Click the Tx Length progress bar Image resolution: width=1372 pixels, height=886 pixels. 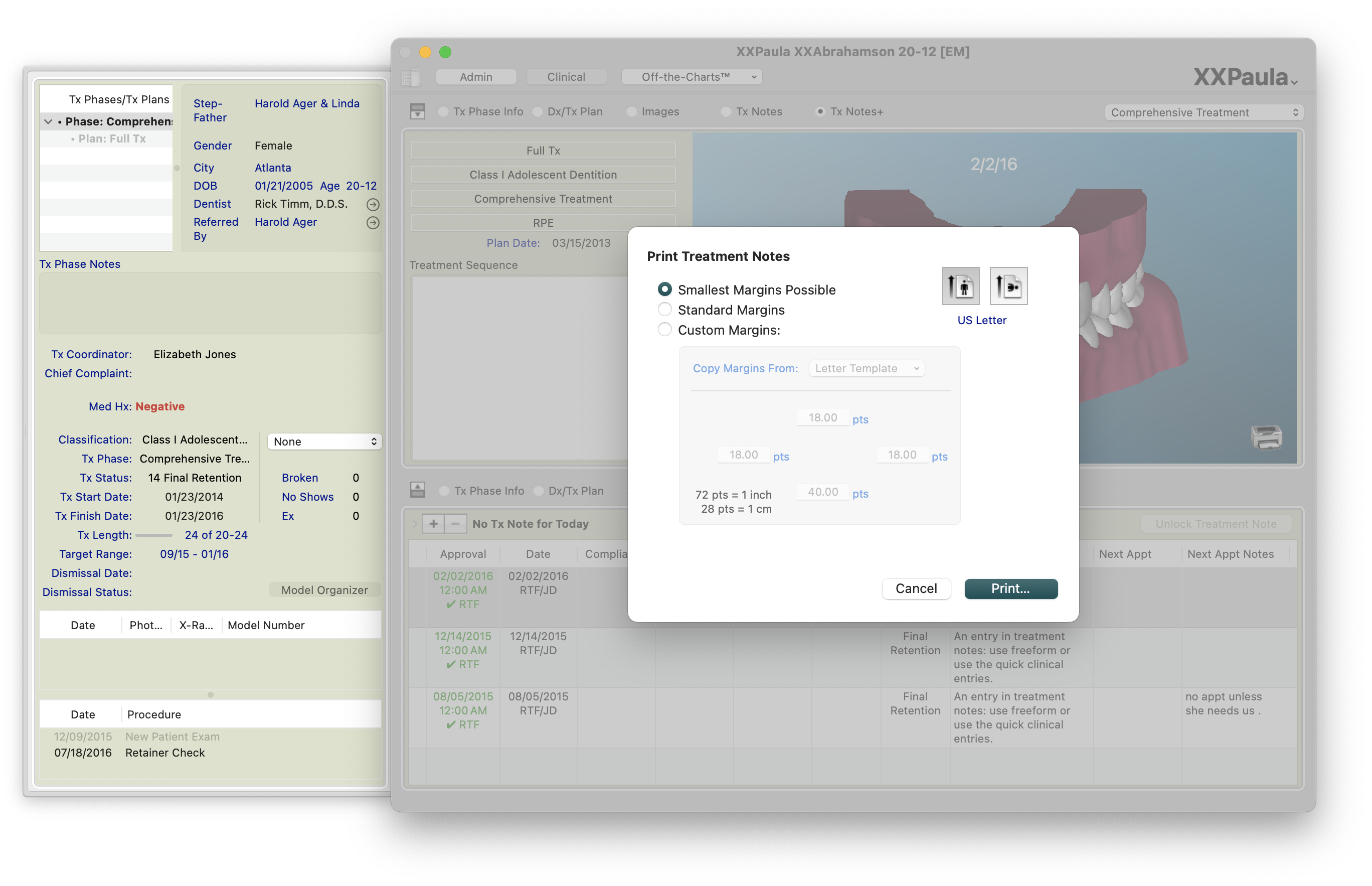click(x=153, y=535)
